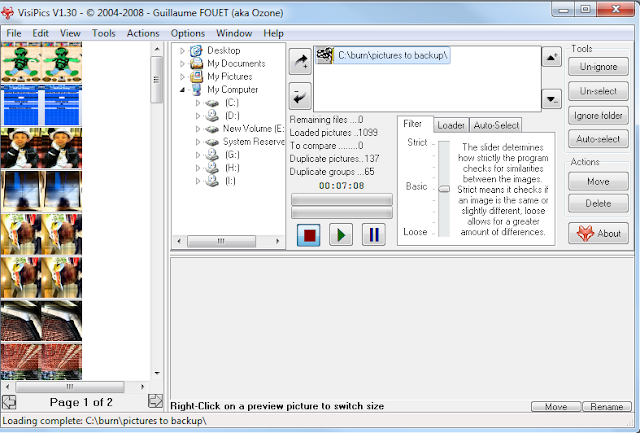This screenshot has width=640, height=433.
Task: Click the strictness filter slider handle
Action: [444, 189]
